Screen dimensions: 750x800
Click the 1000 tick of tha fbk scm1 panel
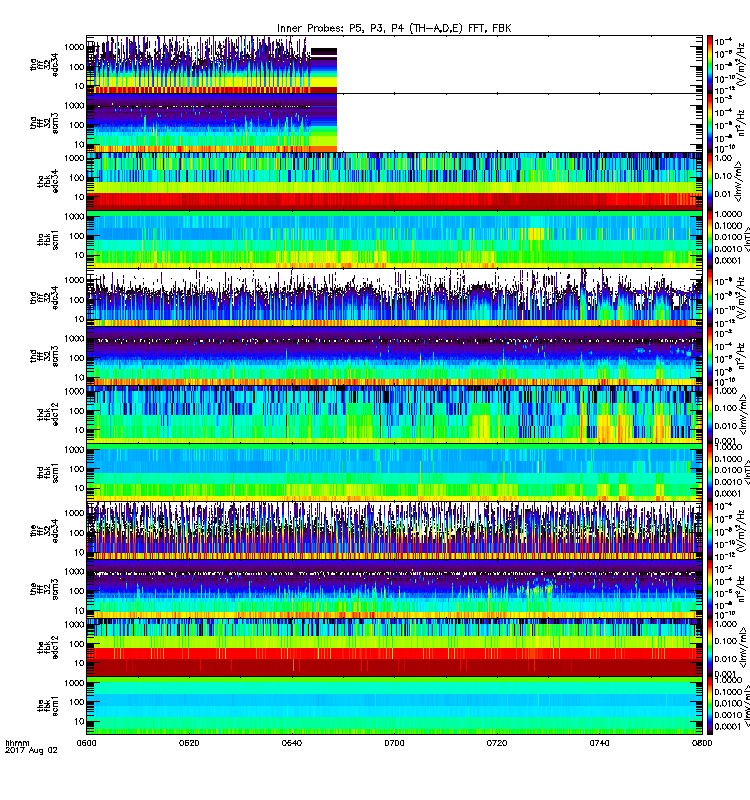(74, 216)
